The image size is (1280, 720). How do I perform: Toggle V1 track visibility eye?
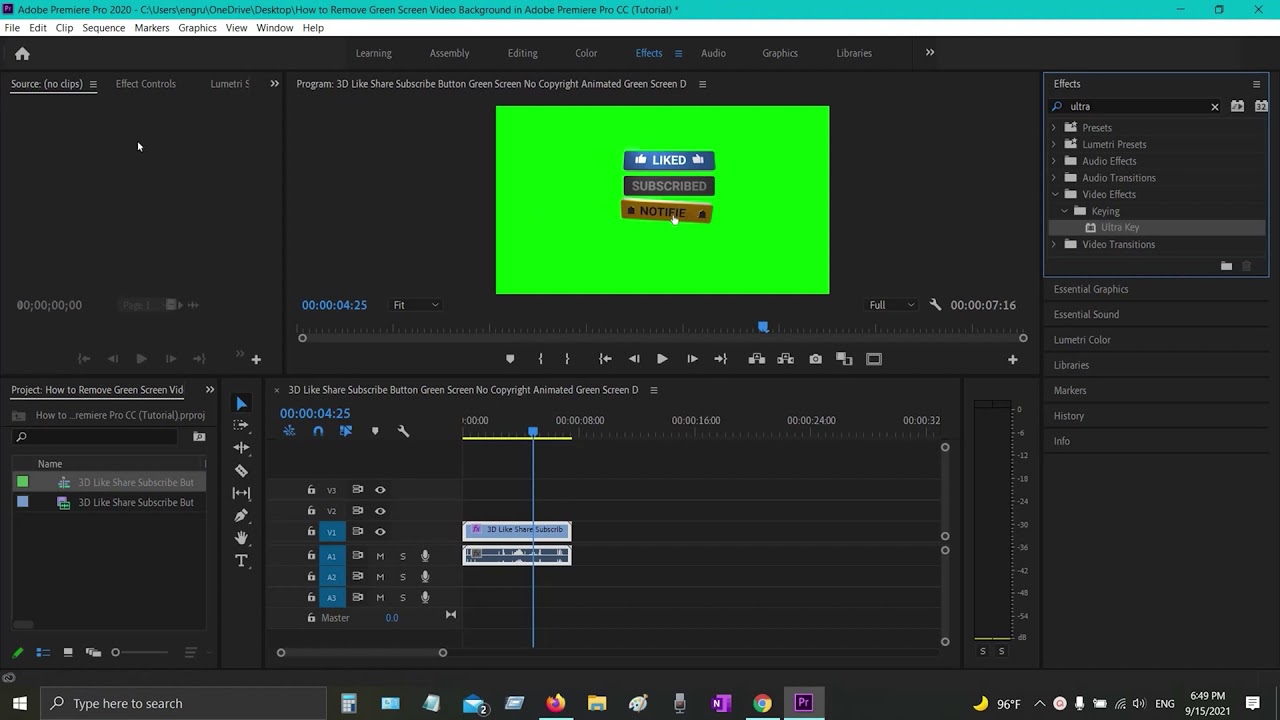[x=380, y=532]
